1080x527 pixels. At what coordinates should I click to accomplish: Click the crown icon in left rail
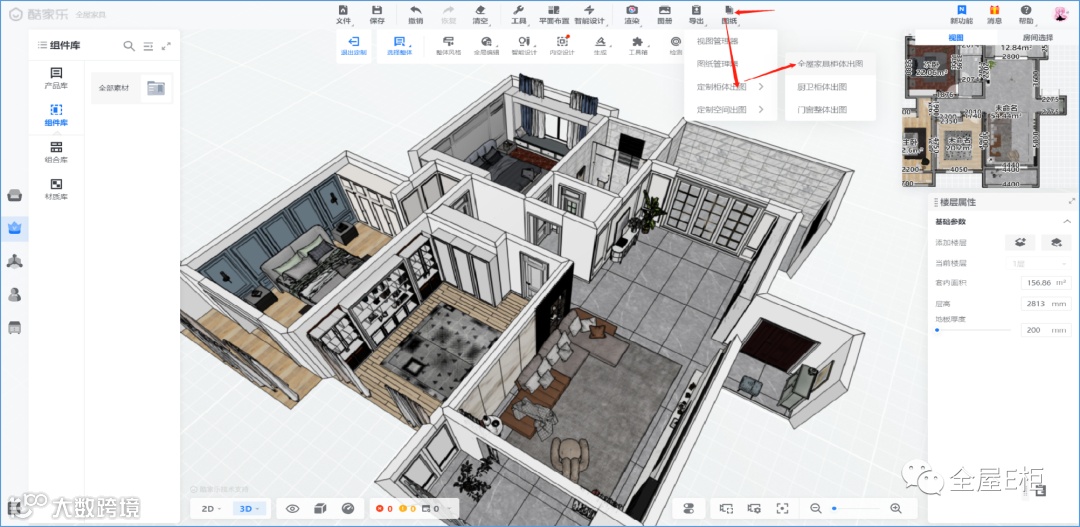coord(14,228)
